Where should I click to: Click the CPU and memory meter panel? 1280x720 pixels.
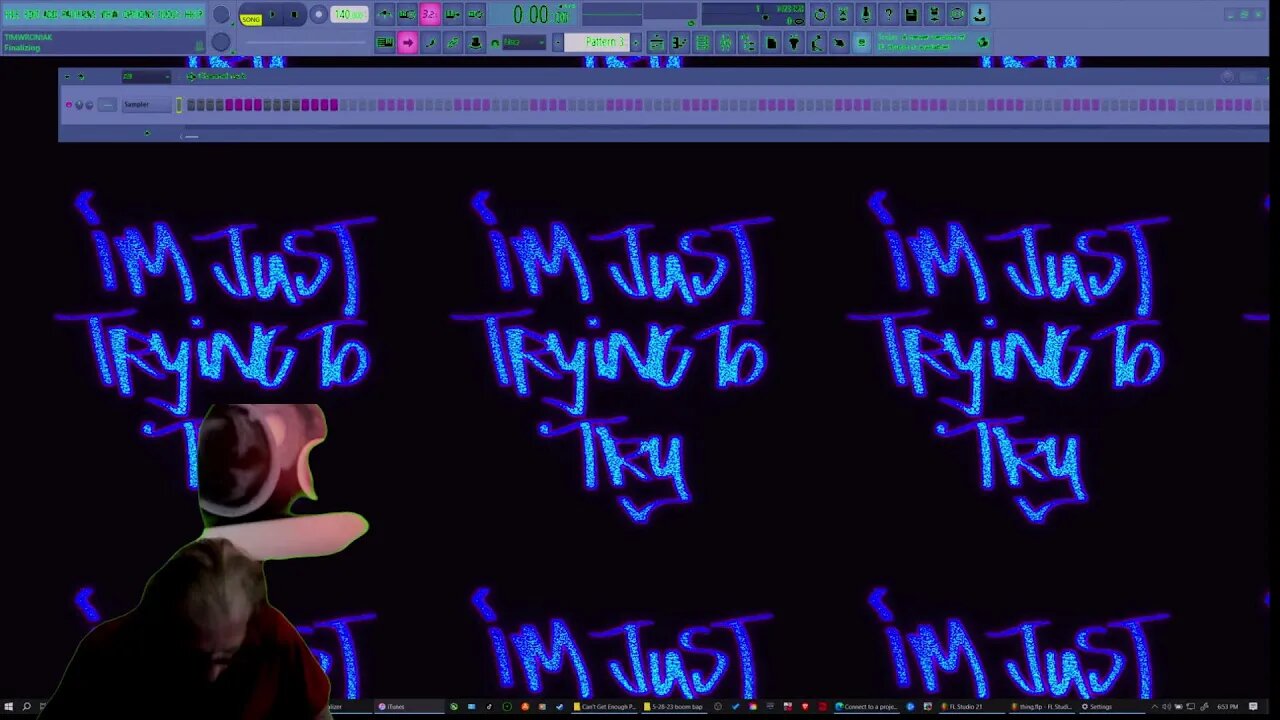click(x=753, y=14)
